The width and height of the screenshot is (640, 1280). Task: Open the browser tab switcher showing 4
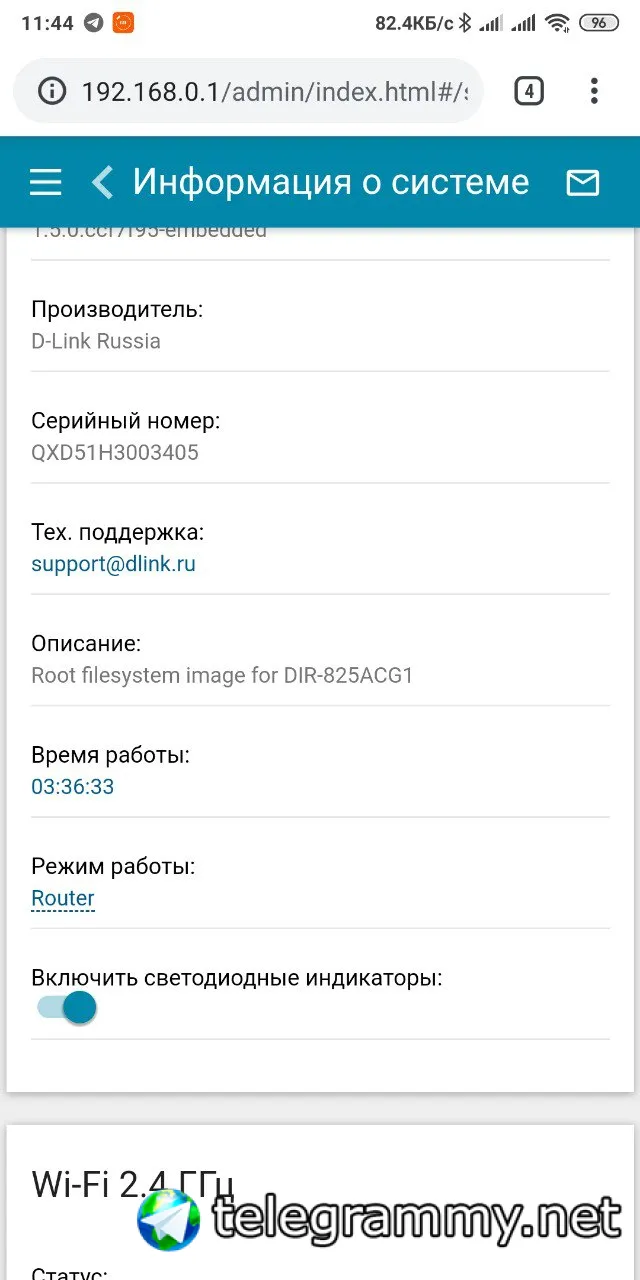(529, 92)
